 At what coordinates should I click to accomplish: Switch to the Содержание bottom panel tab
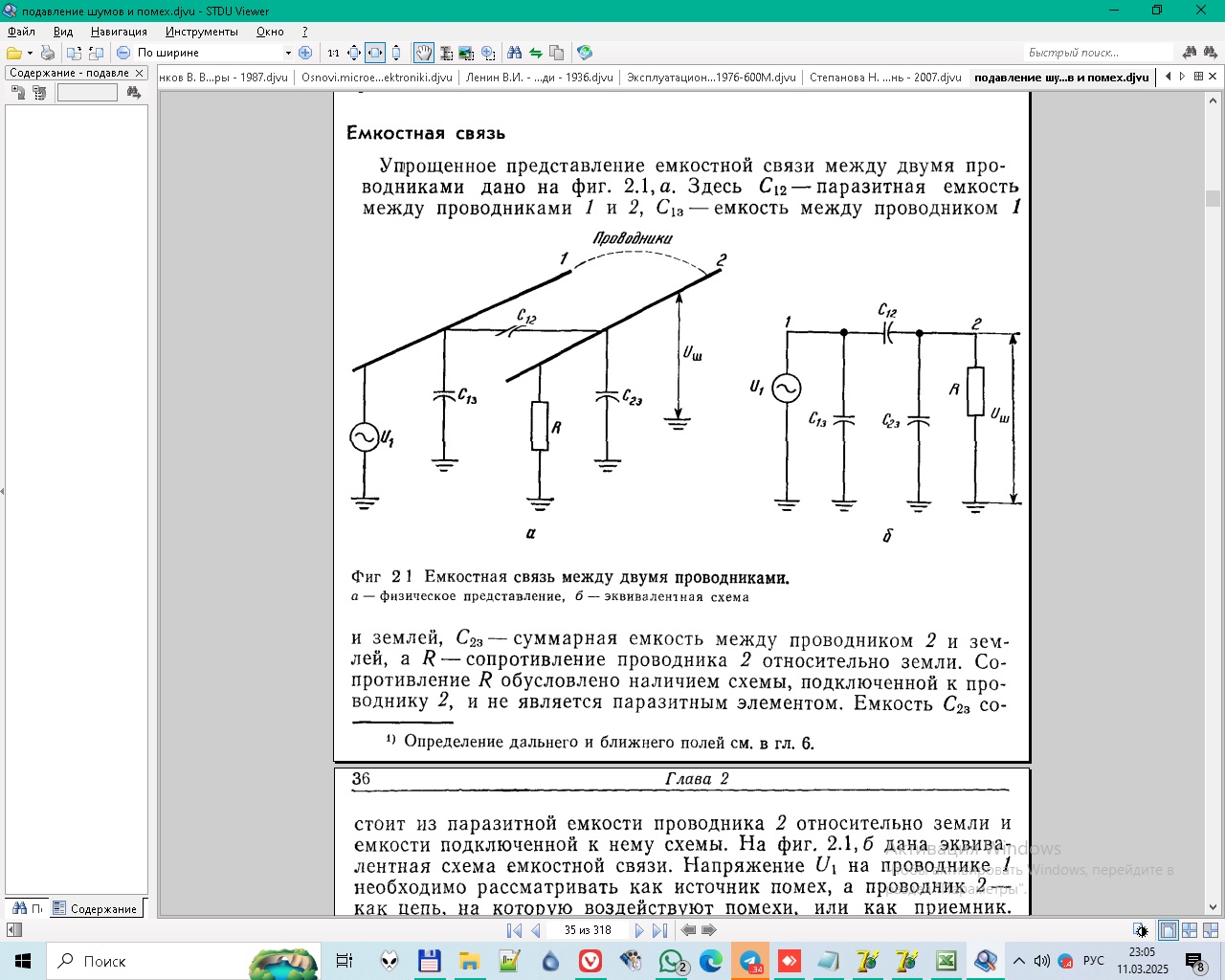(96, 908)
